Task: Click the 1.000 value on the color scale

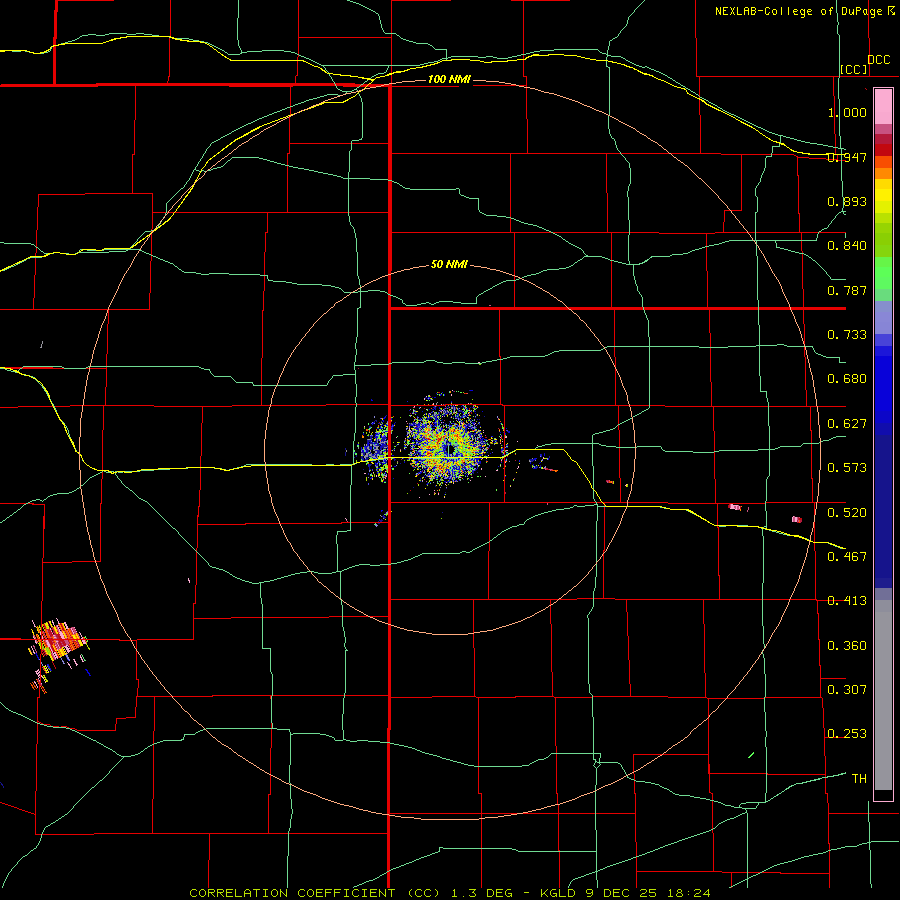Action: pos(847,112)
